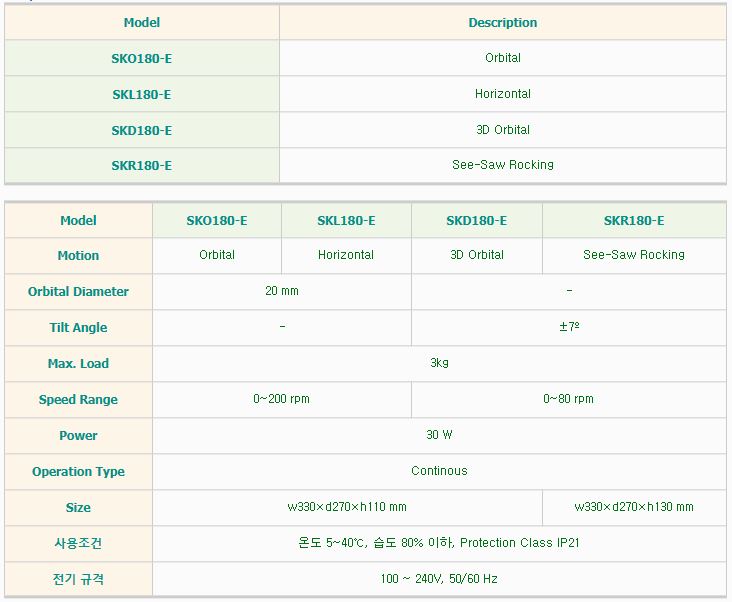This screenshot has height=602, width=732.
Task: Select the 20 mm orbital diameter value
Action: coord(282,292)
